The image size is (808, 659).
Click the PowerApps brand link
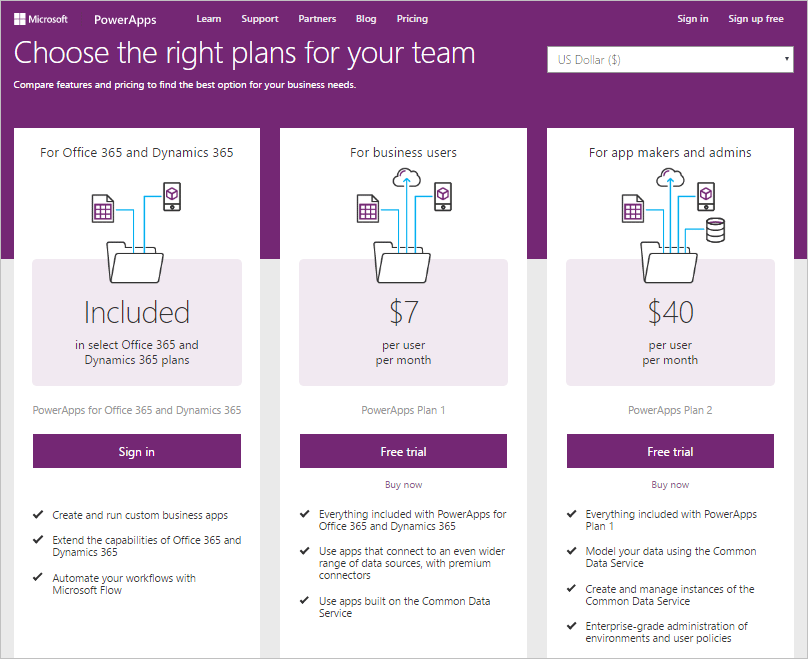point(125,20)
